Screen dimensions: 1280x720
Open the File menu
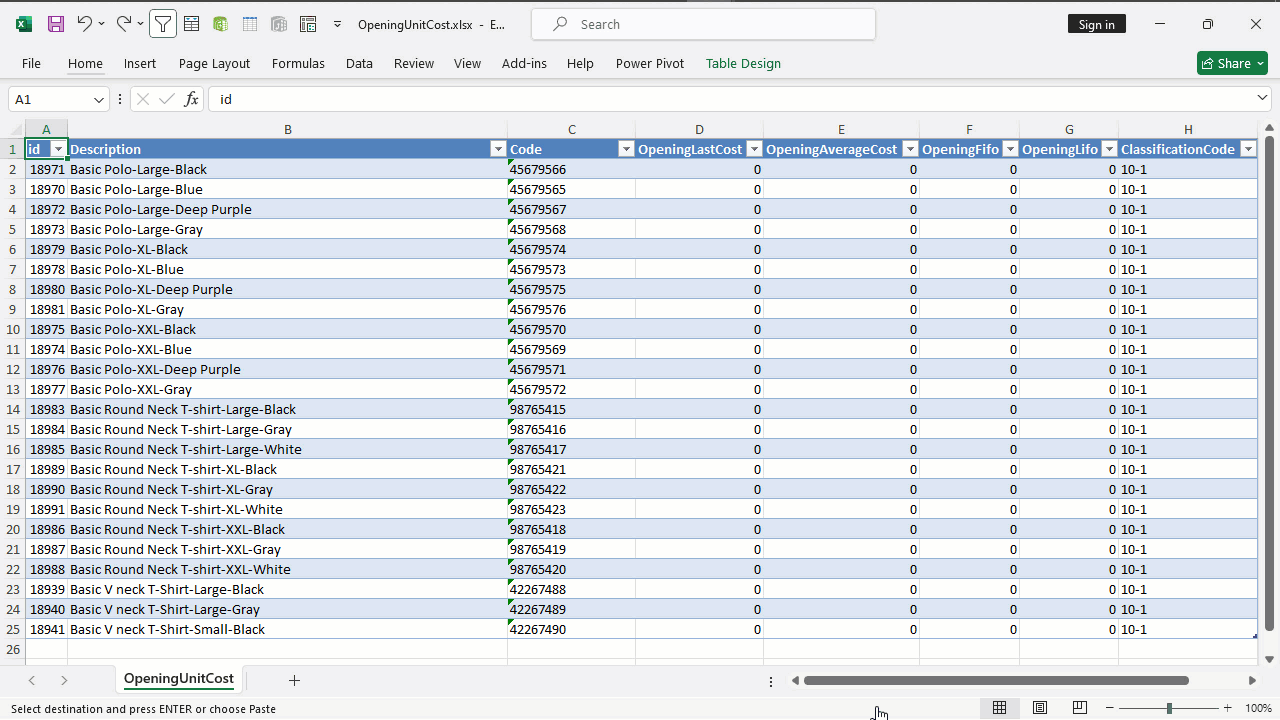[31, 63]
